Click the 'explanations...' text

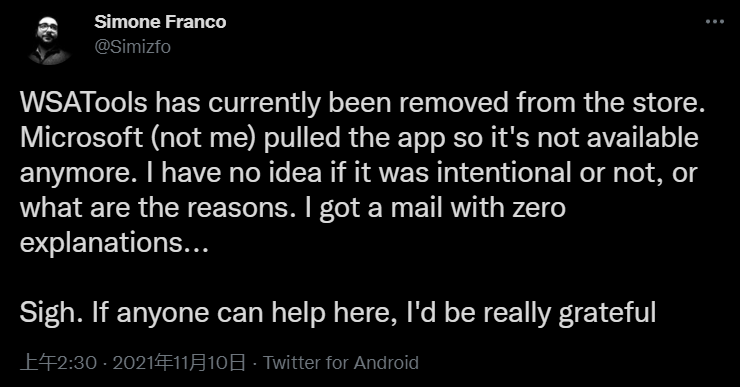tap(114, 243)
